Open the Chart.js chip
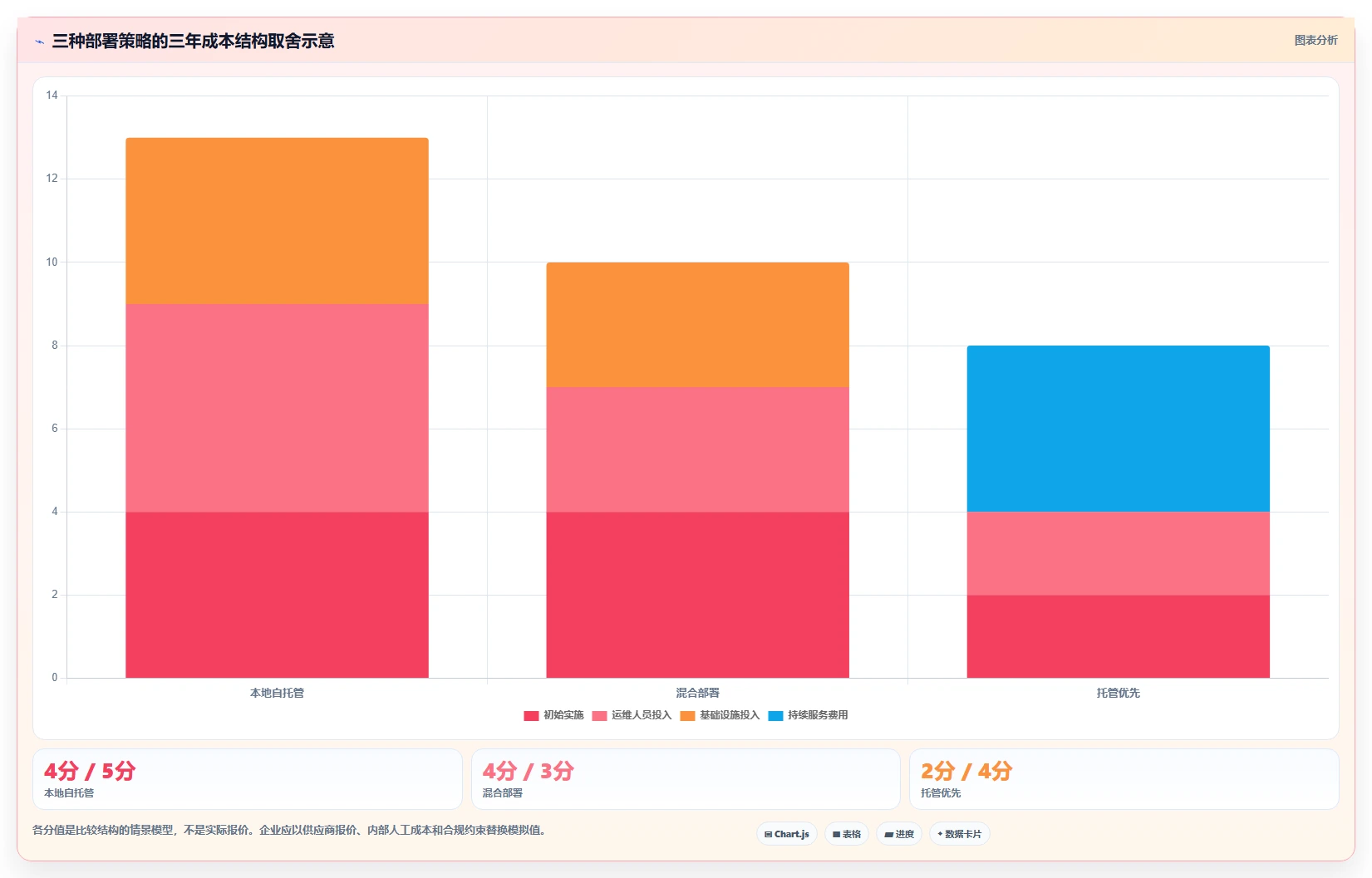This screenshot has width=1372, height=878. [x=787, y=834]
